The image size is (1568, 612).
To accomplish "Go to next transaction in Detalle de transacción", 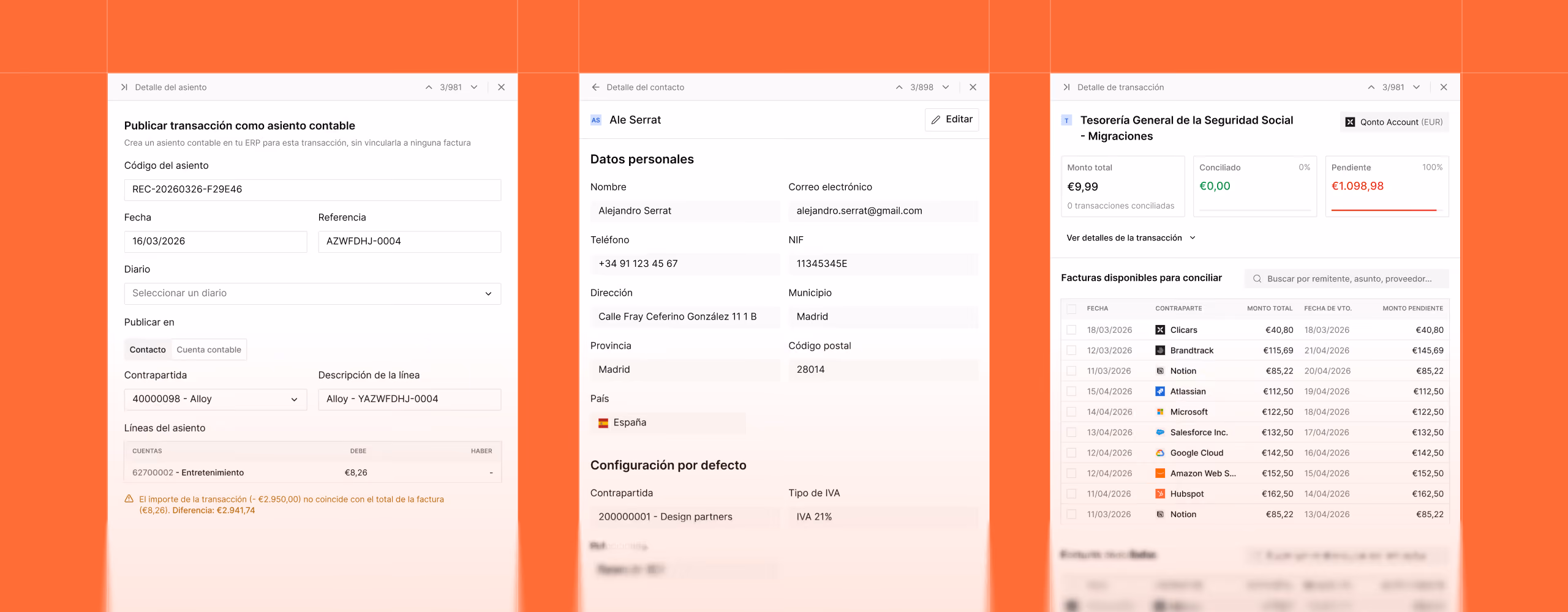I will coord(1417,88).
